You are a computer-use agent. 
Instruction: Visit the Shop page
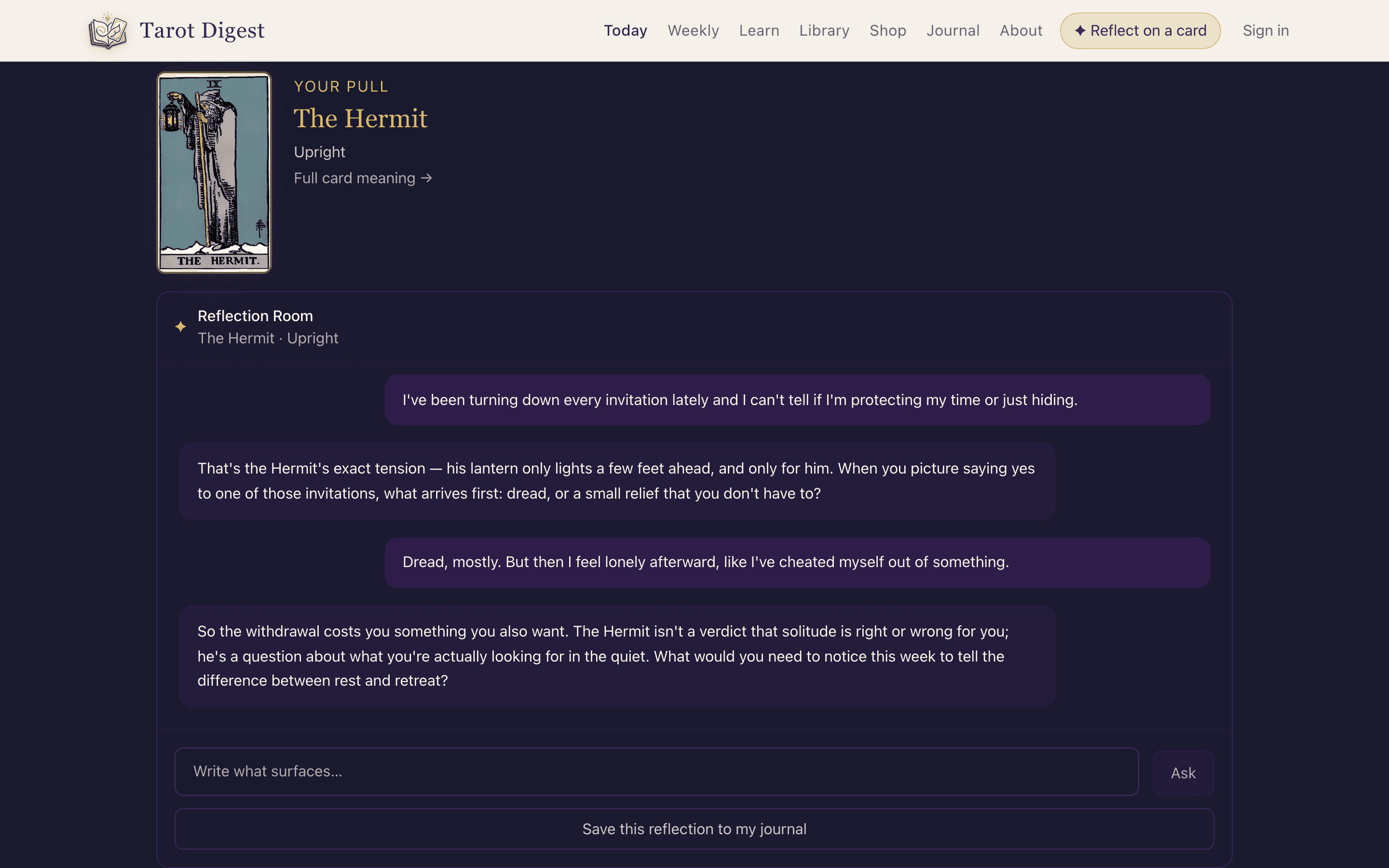click(x=887, y=30)
